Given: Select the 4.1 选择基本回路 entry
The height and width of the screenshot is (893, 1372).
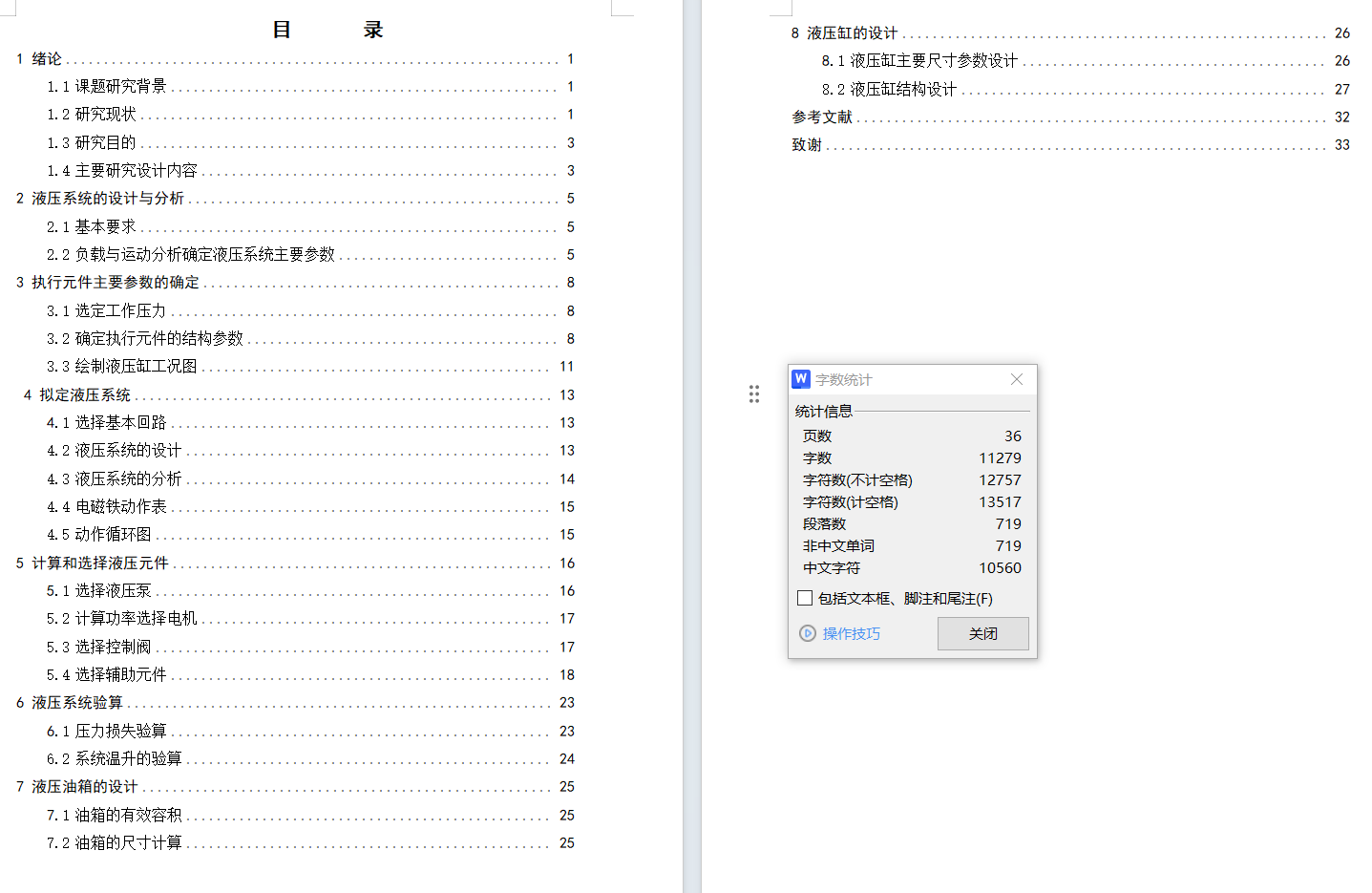Looking at the screenshot, I should tap(310, 422).
